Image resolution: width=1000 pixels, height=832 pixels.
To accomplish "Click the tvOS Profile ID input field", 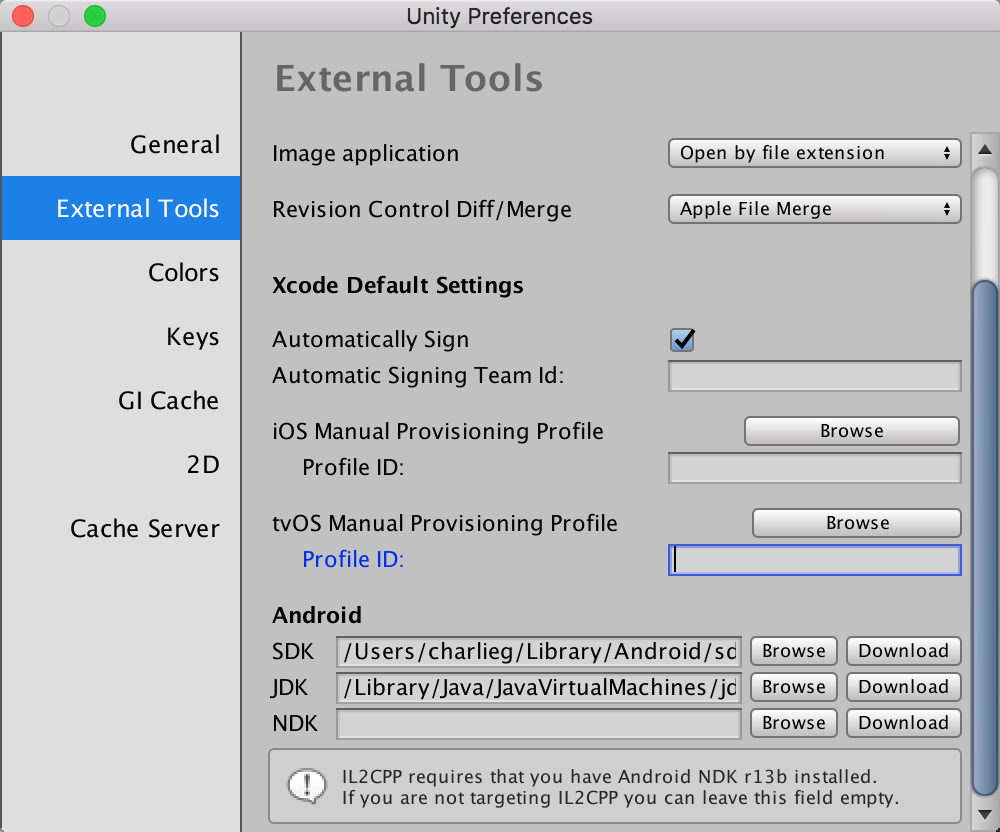I will click(x=814, y=560).
